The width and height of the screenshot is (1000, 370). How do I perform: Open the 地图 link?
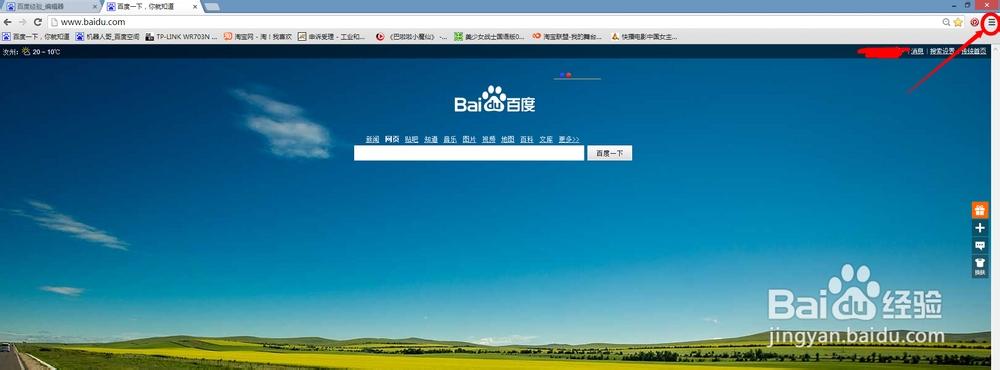tap(508, 139)
